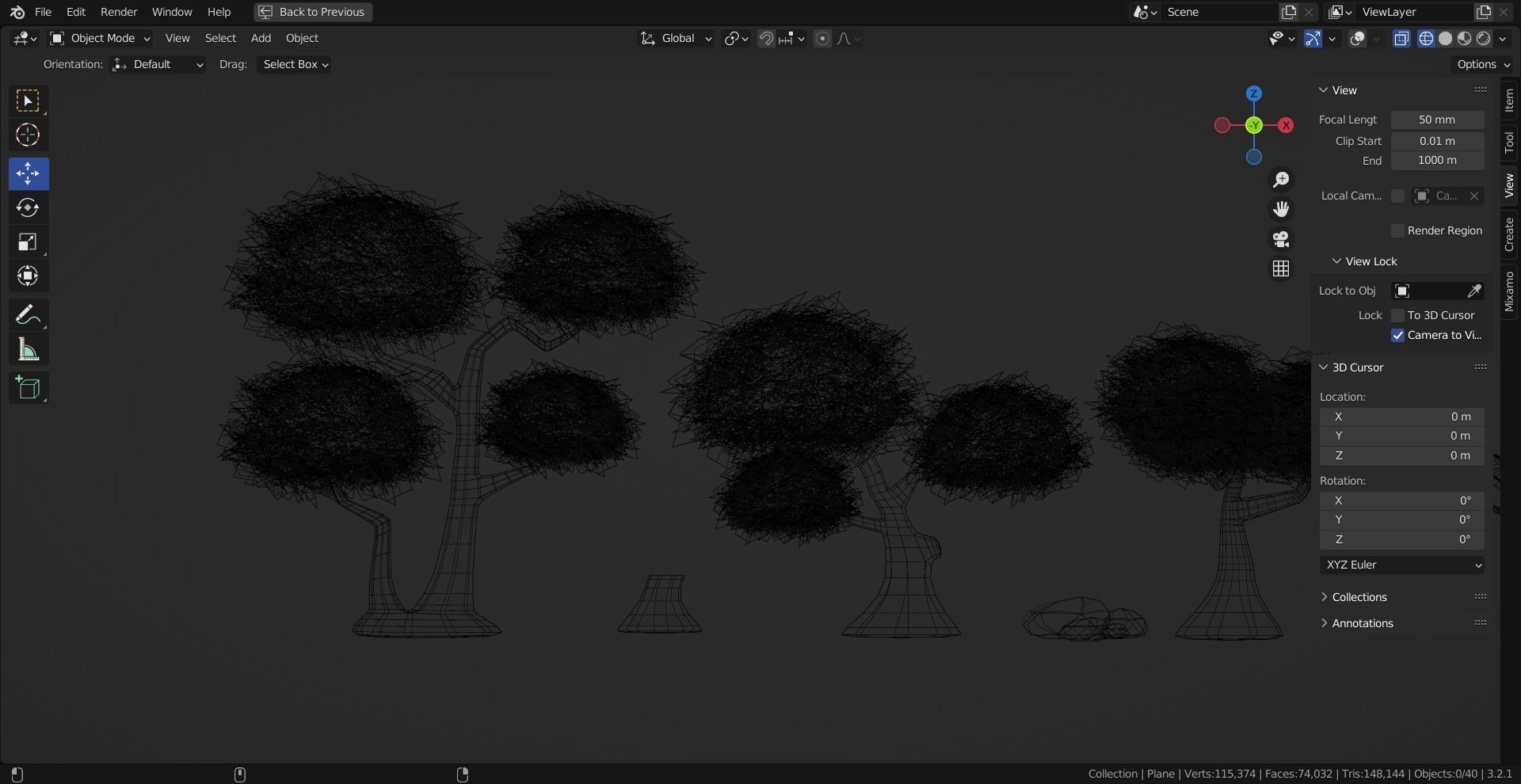Collapse the View panel
This screenshot has width=1521, height=784.
tap(1338, 90)
